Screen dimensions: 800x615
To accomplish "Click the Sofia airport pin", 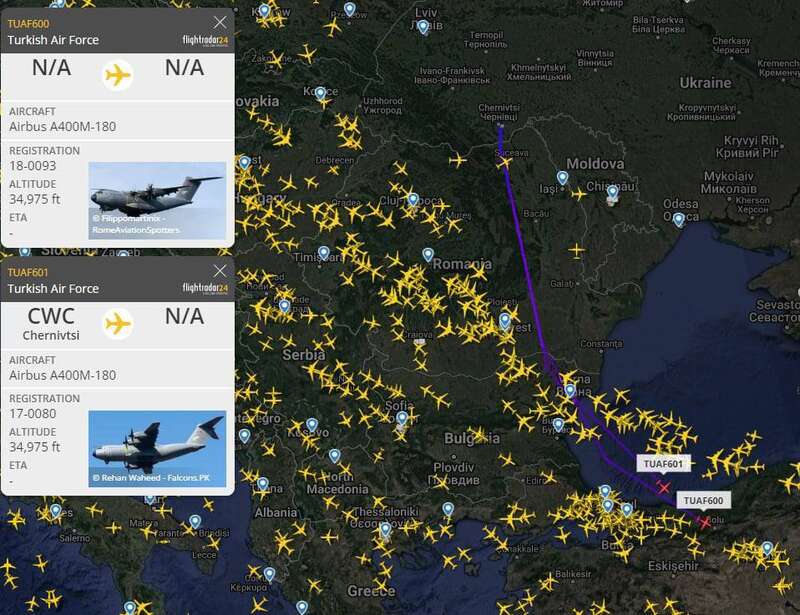I will 402,419.
